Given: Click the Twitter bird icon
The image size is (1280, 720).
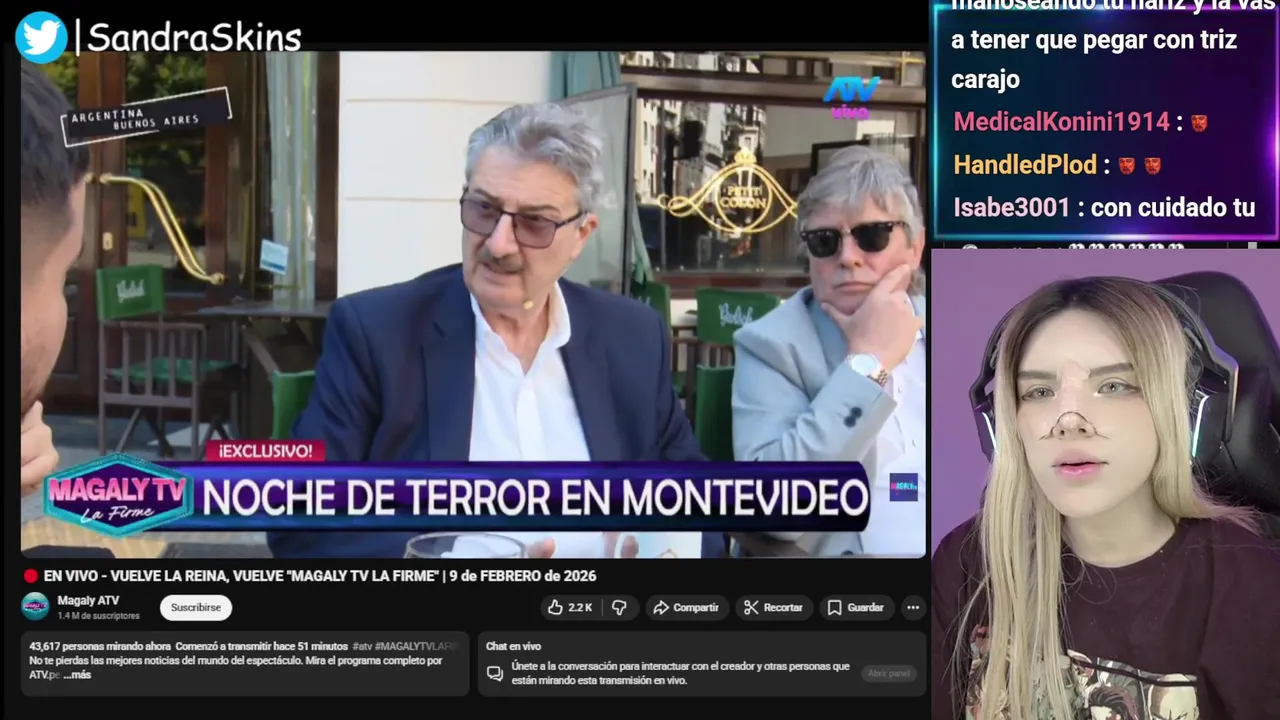Looking at the screenshot, I should tap(41, 37).
